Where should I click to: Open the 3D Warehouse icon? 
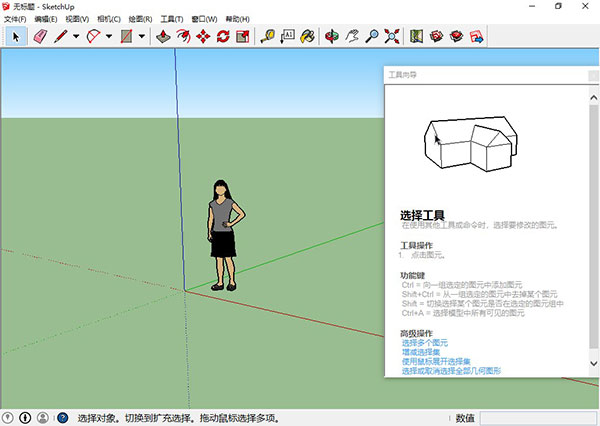click(x=436, y=37)
